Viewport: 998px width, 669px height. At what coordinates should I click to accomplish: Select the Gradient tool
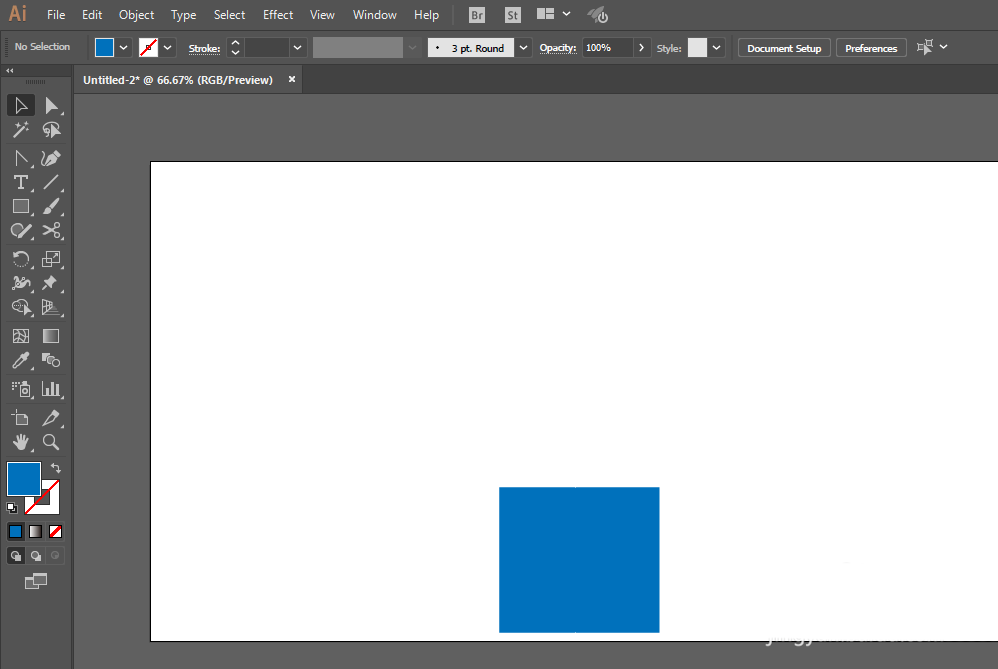pyautogui.click(x=51, y=336)
